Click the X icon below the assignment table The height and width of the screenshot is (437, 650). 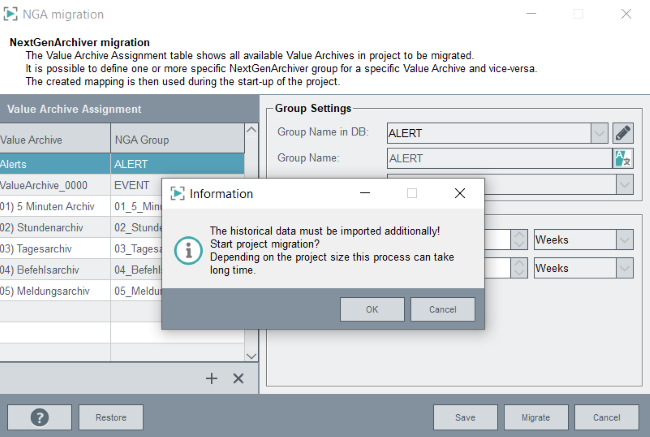tap(238, 378)
